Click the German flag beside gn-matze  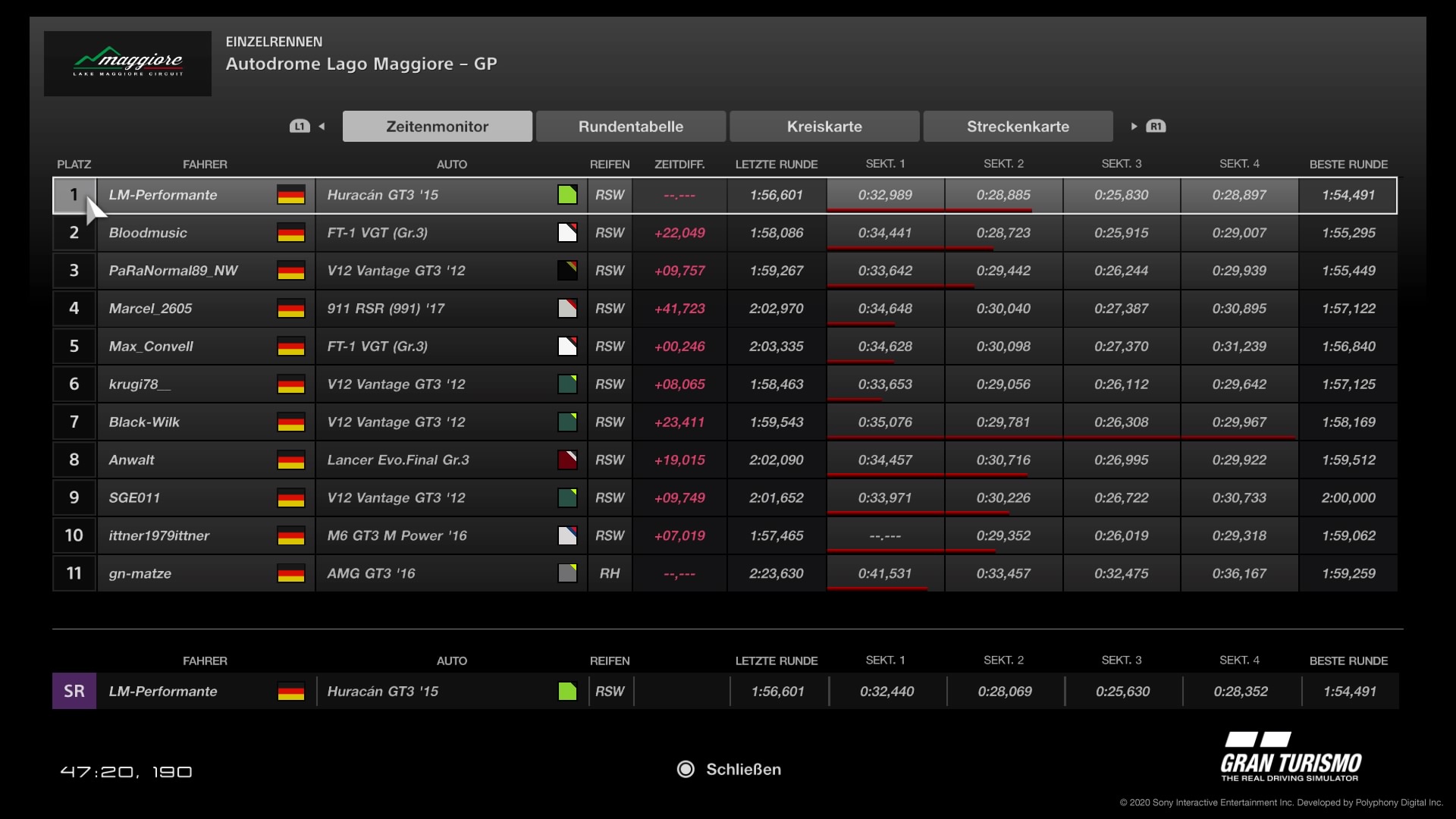click(x=290, y=574)
